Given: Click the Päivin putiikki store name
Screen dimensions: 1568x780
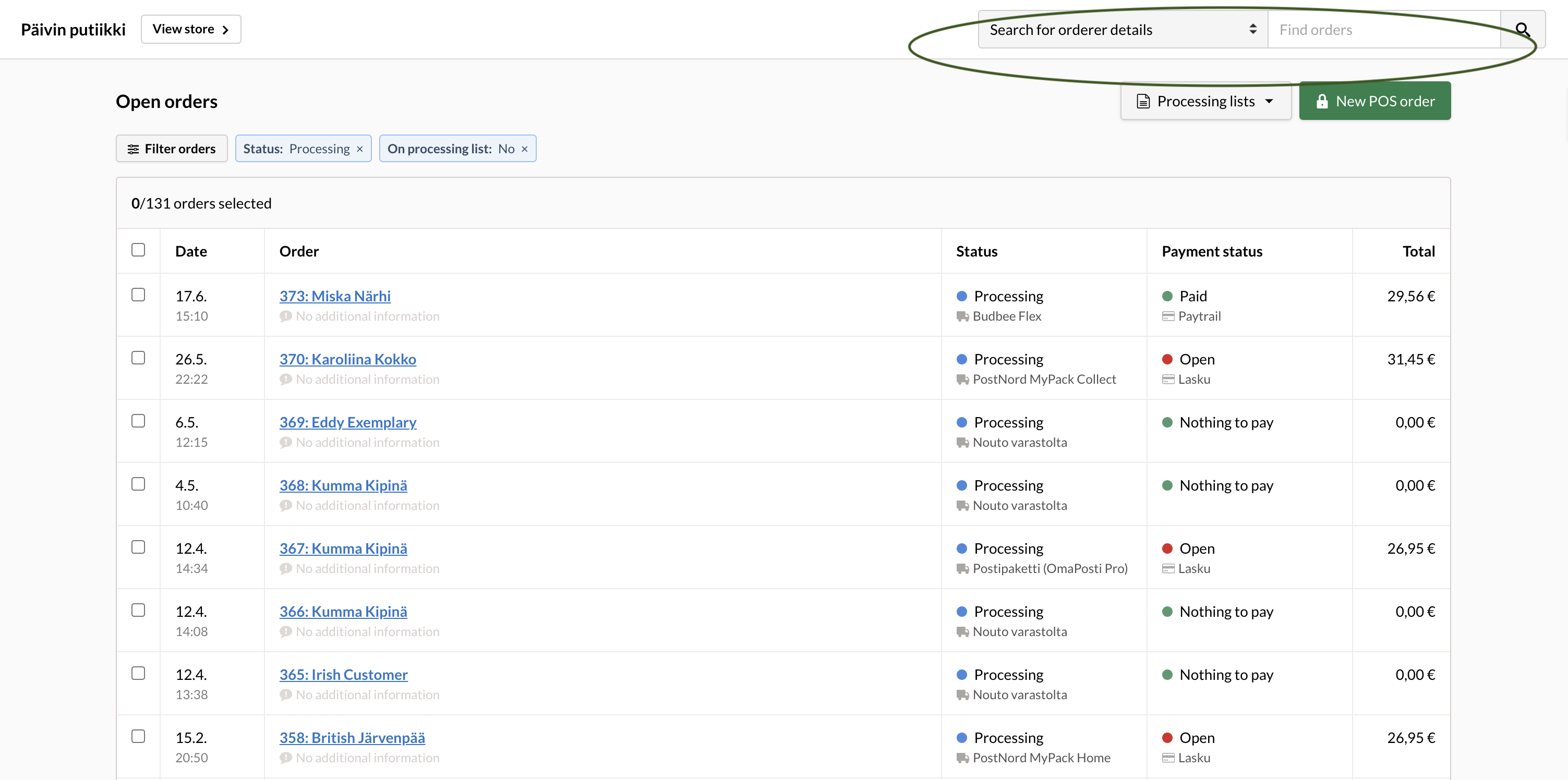Looking at the screenshot, I should click(73, 29).
